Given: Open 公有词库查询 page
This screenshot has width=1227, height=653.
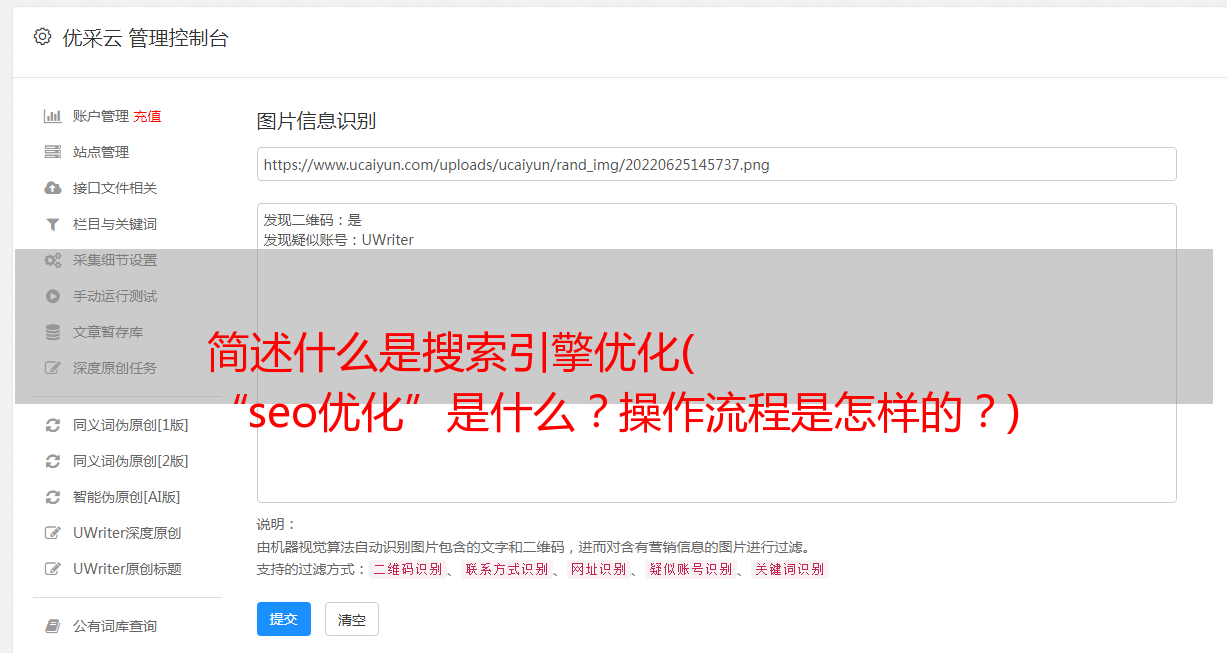Looking at the screenshot, I should 115,626.
